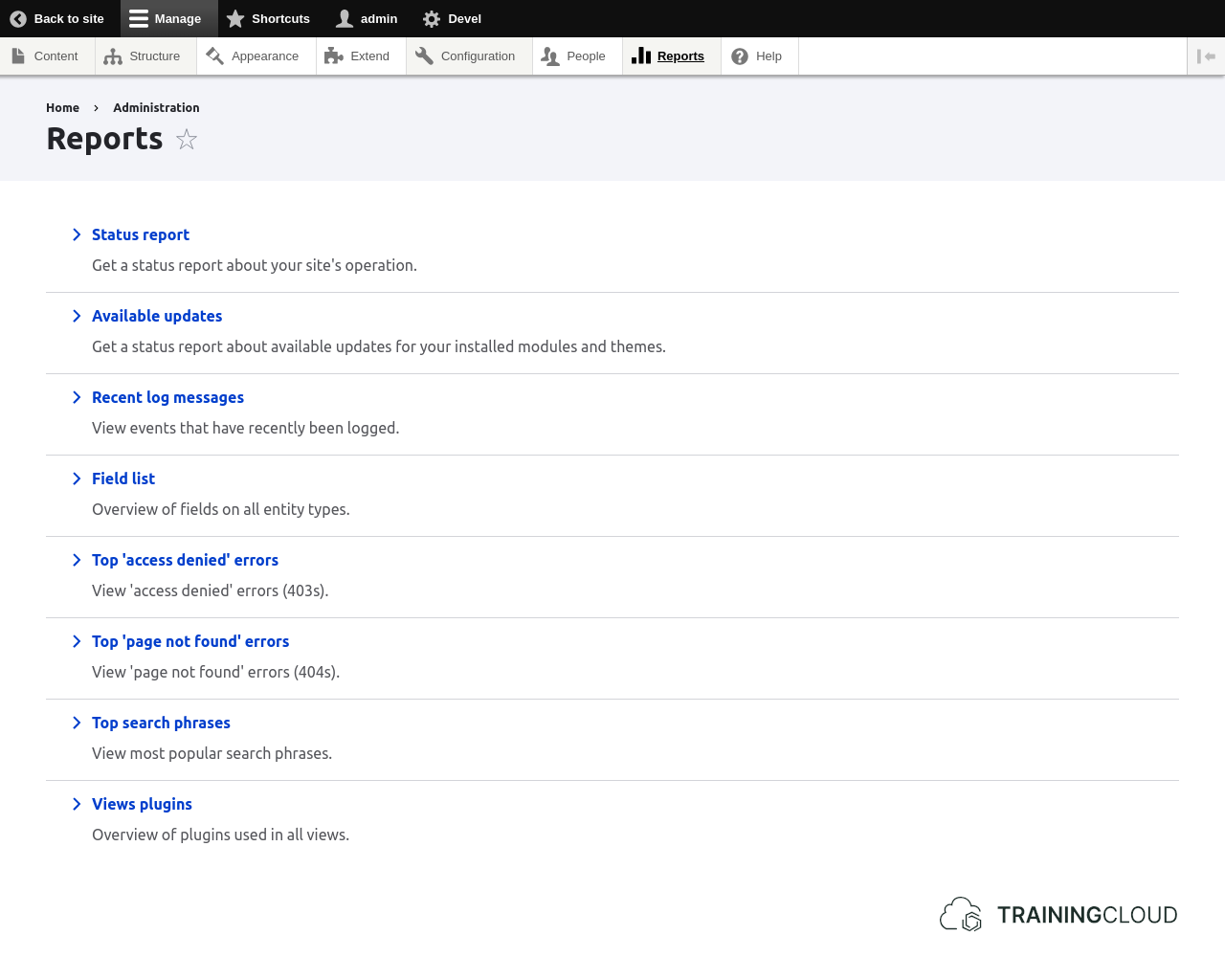Click "View events that have recently been logged."

[x=245, y=428]
